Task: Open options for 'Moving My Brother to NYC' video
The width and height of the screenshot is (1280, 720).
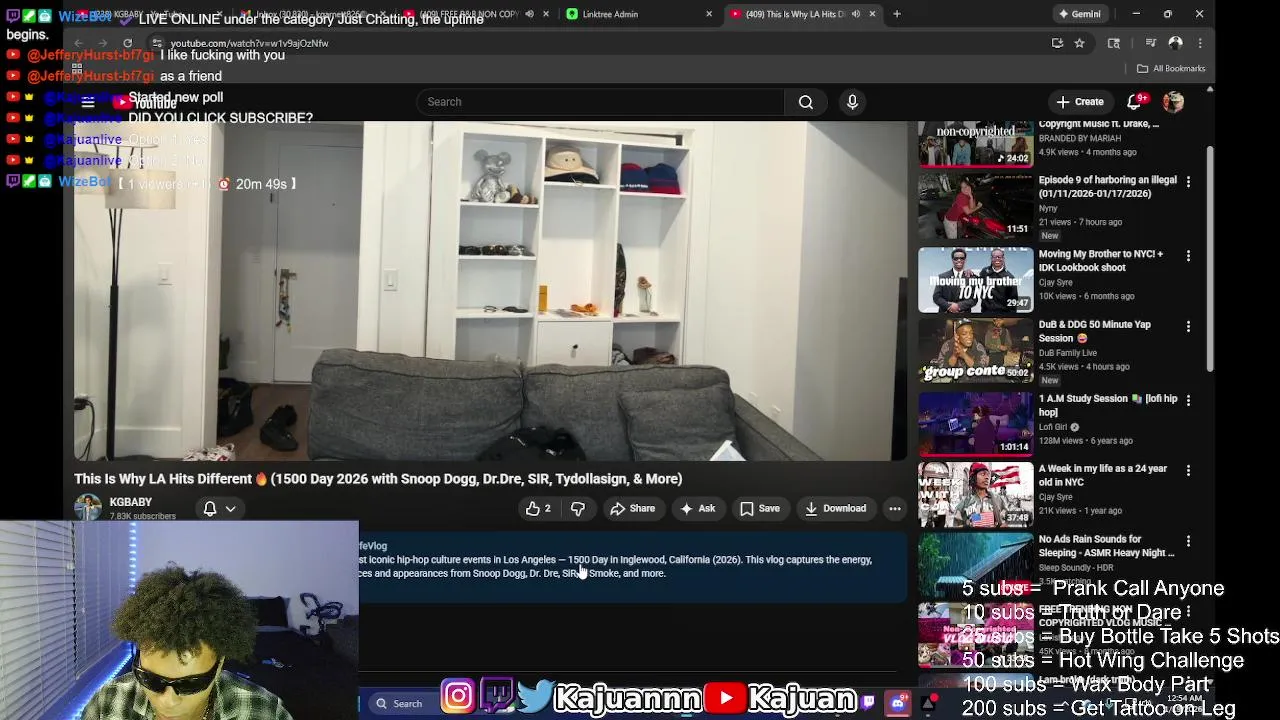Action: (x=1188, y=256)
